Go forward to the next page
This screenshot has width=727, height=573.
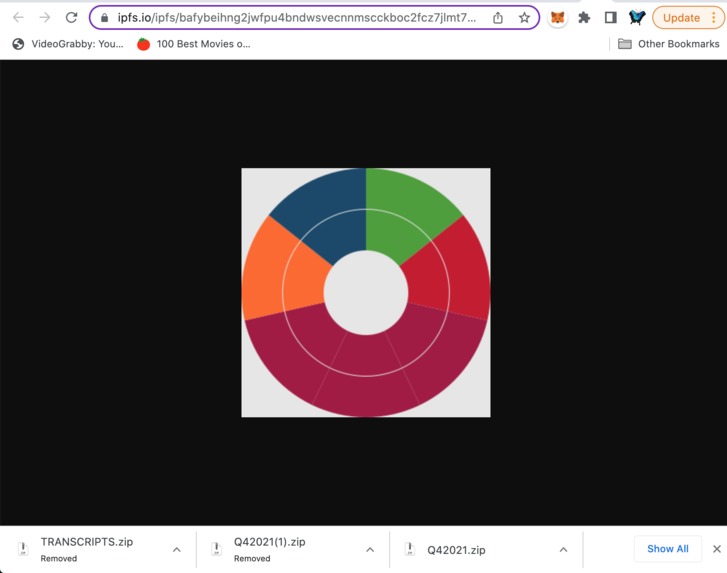(45, 18)
